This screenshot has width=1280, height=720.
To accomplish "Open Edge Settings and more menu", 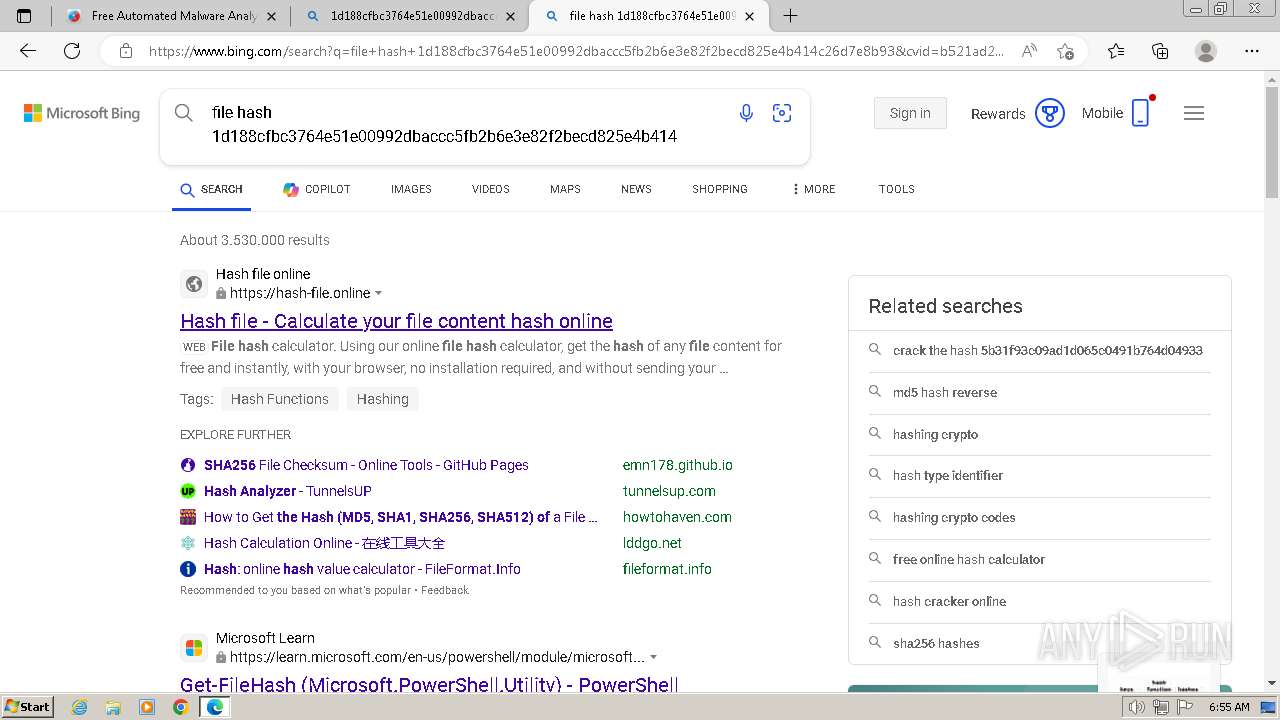I will [1252, 51].
